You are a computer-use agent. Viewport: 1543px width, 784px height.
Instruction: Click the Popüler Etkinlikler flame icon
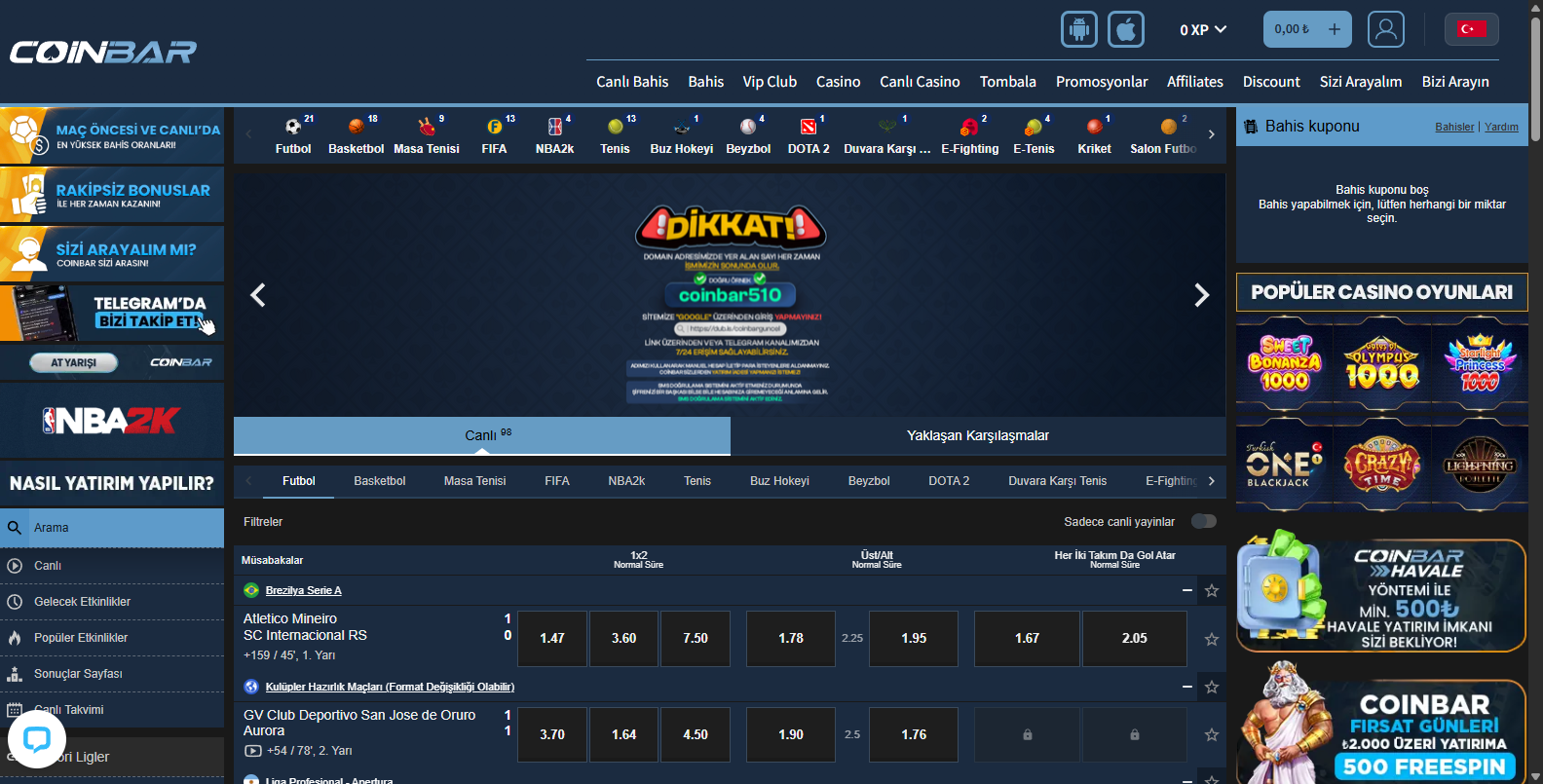(x=15, y=638)
